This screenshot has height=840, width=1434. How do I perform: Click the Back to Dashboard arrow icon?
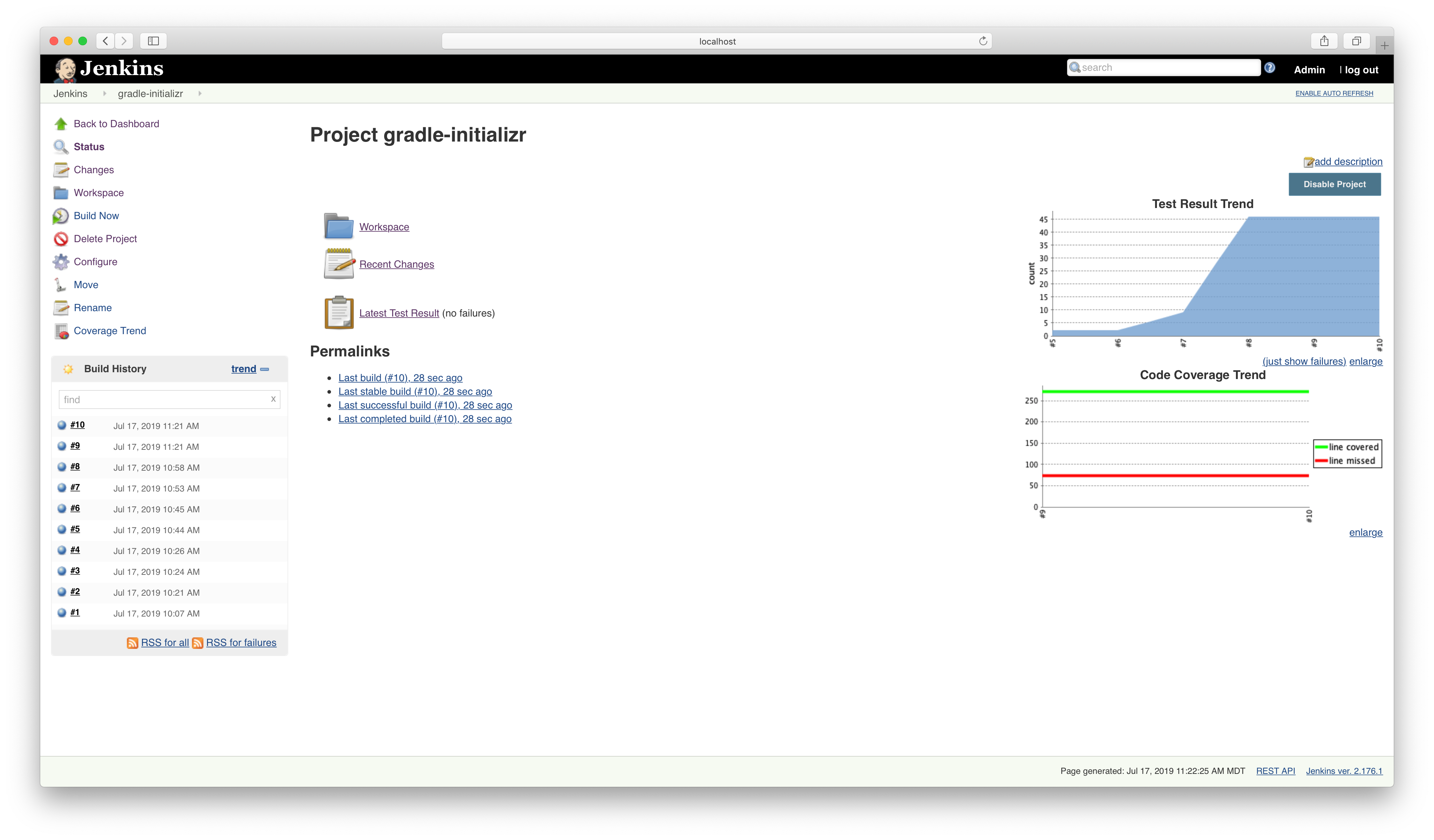[60, 124]
